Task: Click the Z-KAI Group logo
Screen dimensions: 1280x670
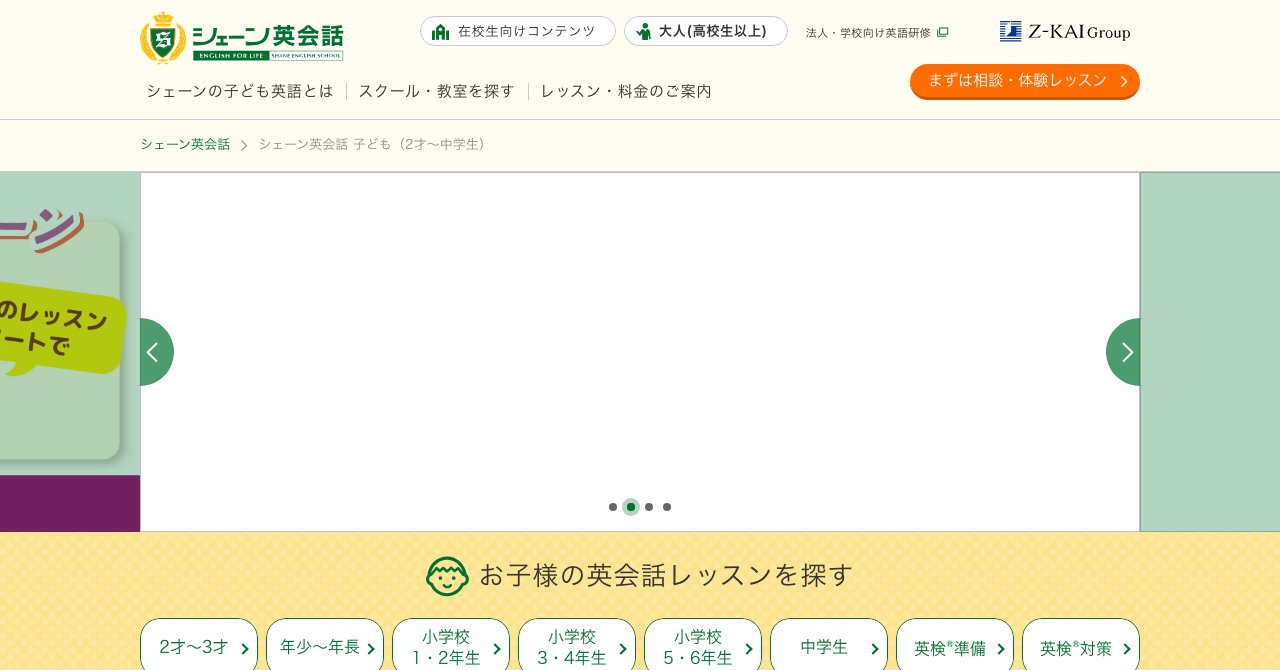Action: coord(1065,31)
